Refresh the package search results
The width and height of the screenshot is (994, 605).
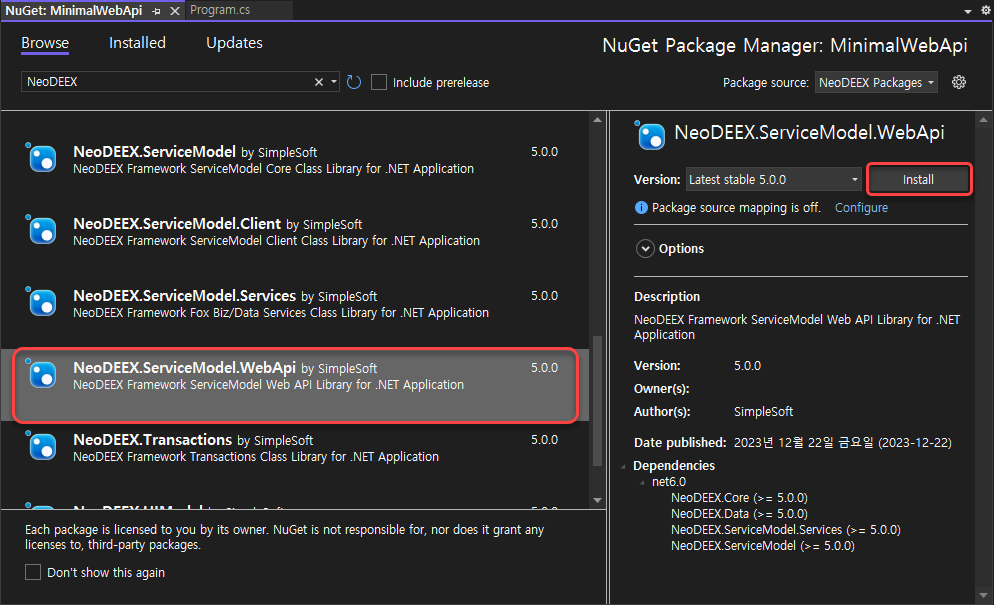[354, 82]
